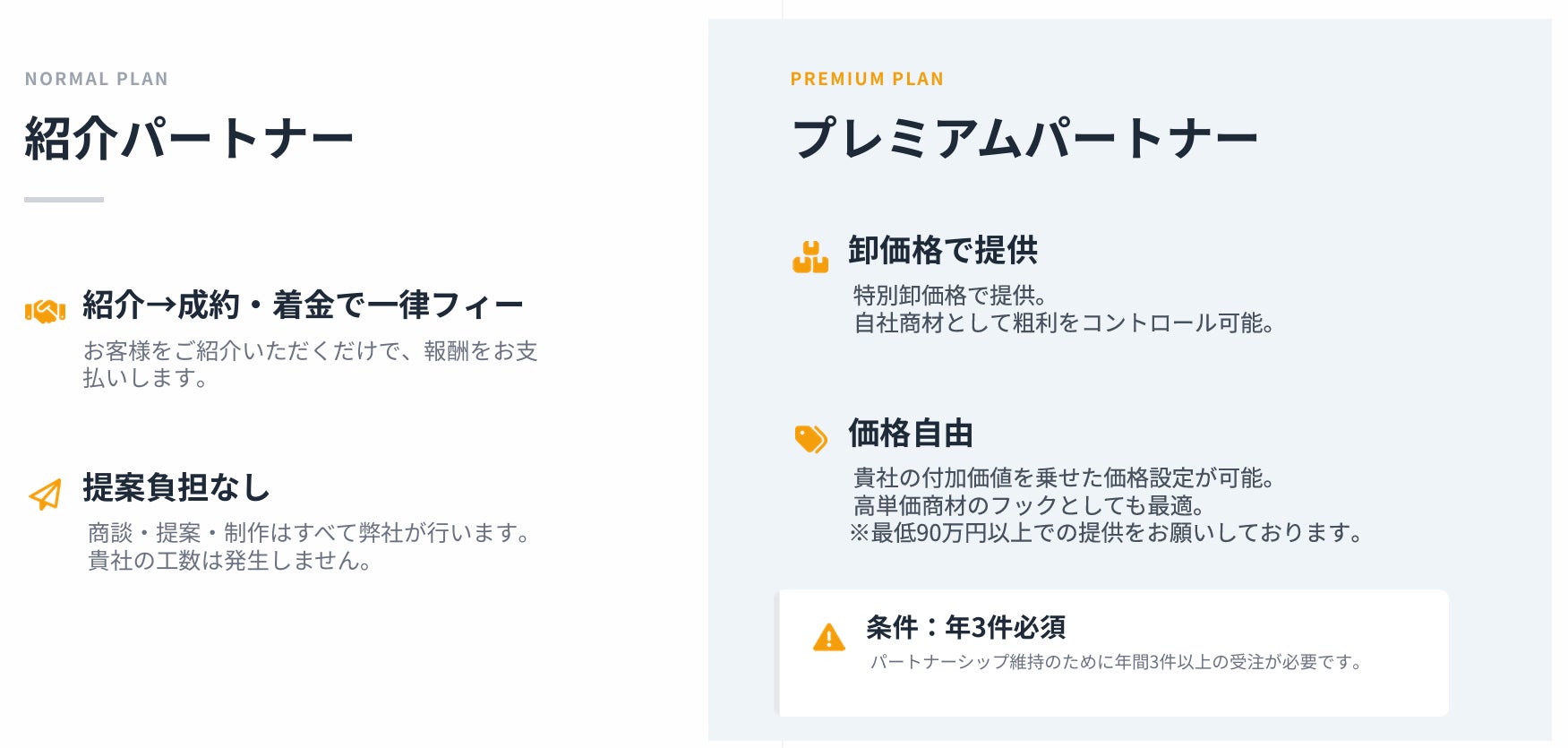
Task: Click the gray divider under 紹介パートナー
Action: click(64, 199)
